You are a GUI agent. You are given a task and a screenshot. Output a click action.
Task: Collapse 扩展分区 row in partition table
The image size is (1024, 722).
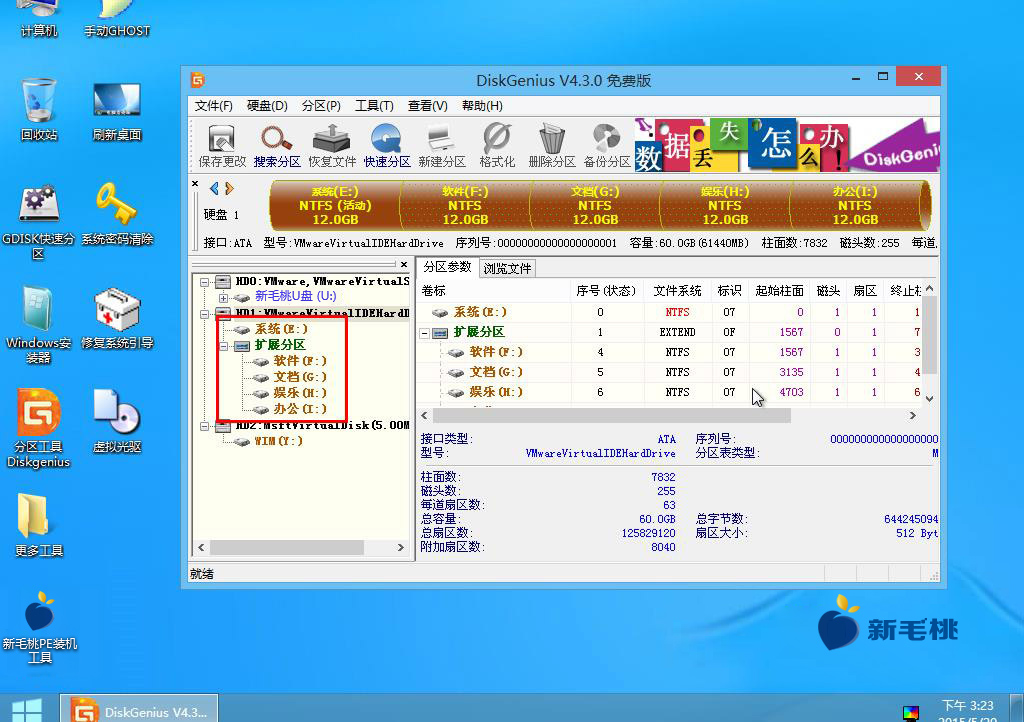424,333
